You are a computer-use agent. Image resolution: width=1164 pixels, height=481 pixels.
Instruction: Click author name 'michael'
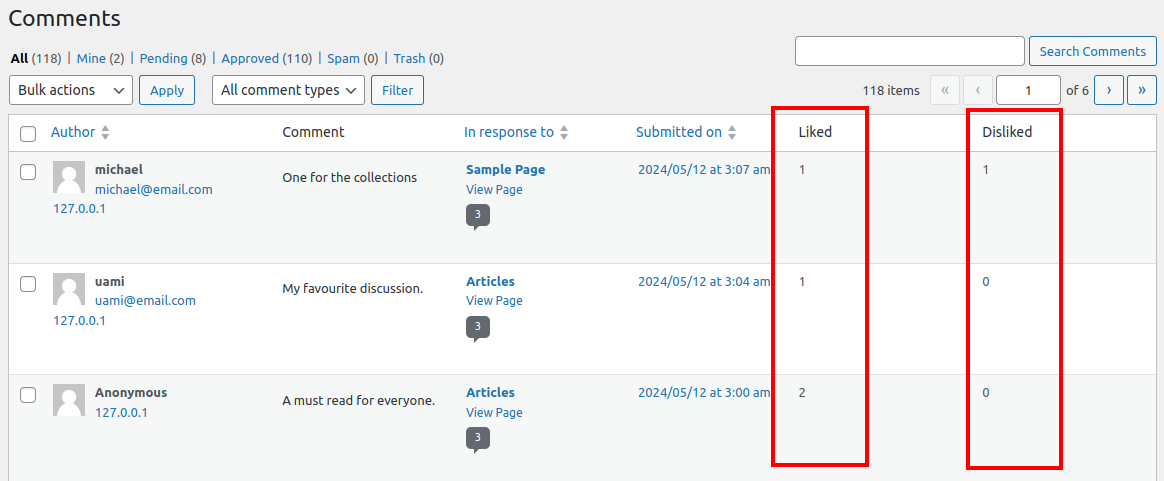[119, 169]
